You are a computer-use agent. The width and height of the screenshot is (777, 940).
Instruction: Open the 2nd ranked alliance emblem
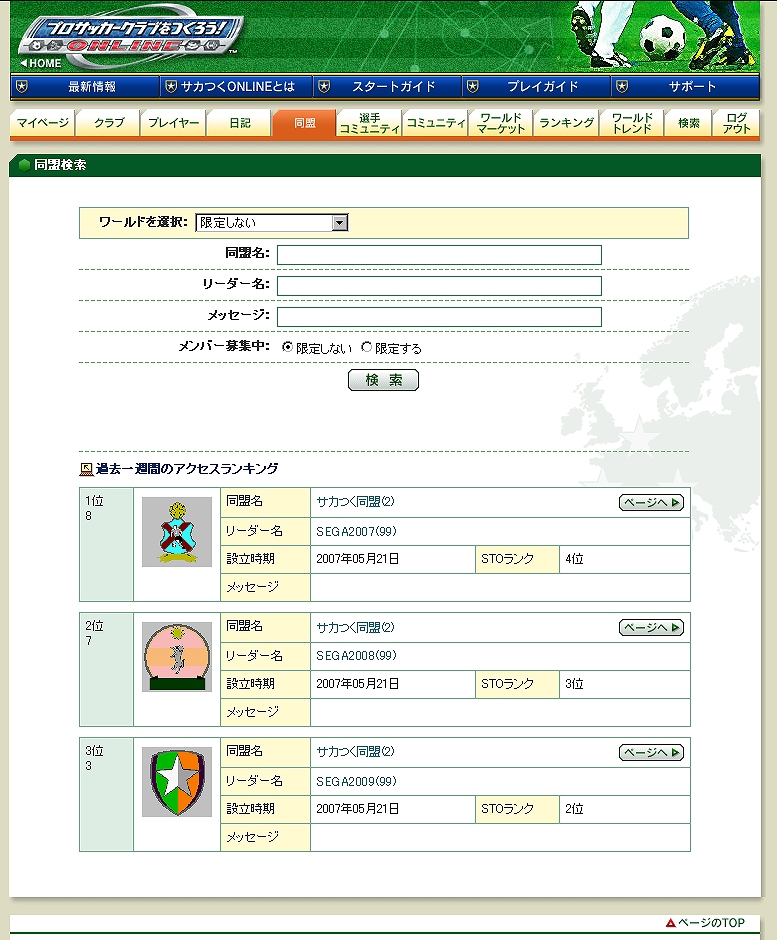(176, 657)
